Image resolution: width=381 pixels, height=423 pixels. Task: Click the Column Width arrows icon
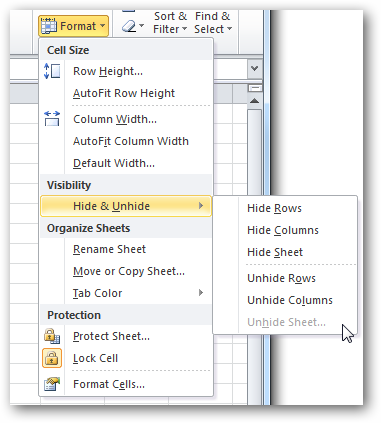tap(52, 119)
